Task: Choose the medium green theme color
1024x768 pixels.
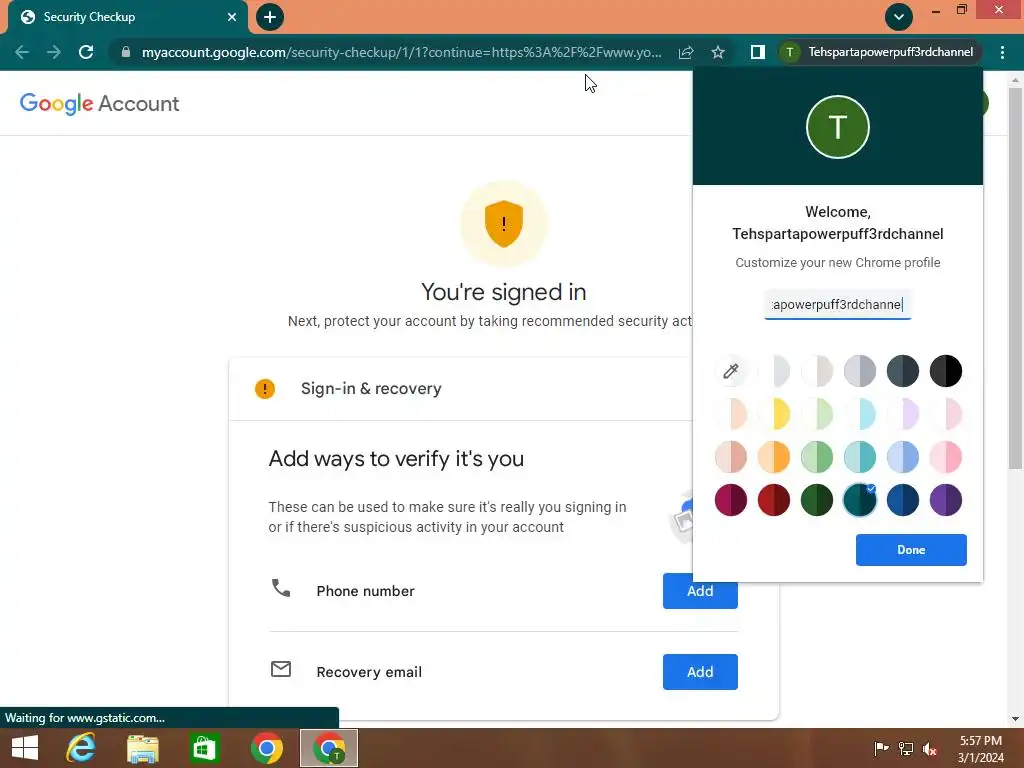Action: point(816,457)
